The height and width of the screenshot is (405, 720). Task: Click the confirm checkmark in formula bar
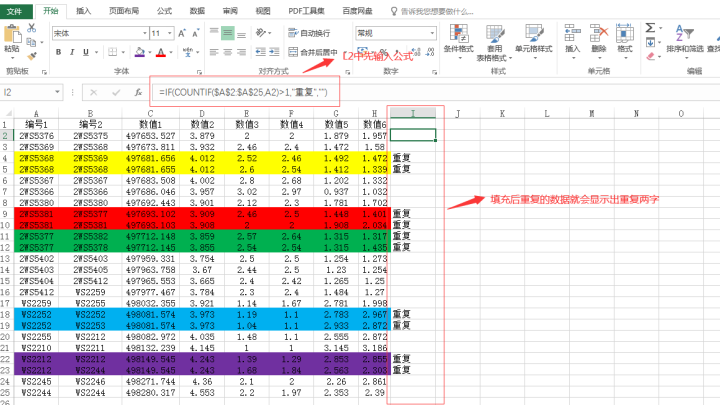click(x=116, y=92)
